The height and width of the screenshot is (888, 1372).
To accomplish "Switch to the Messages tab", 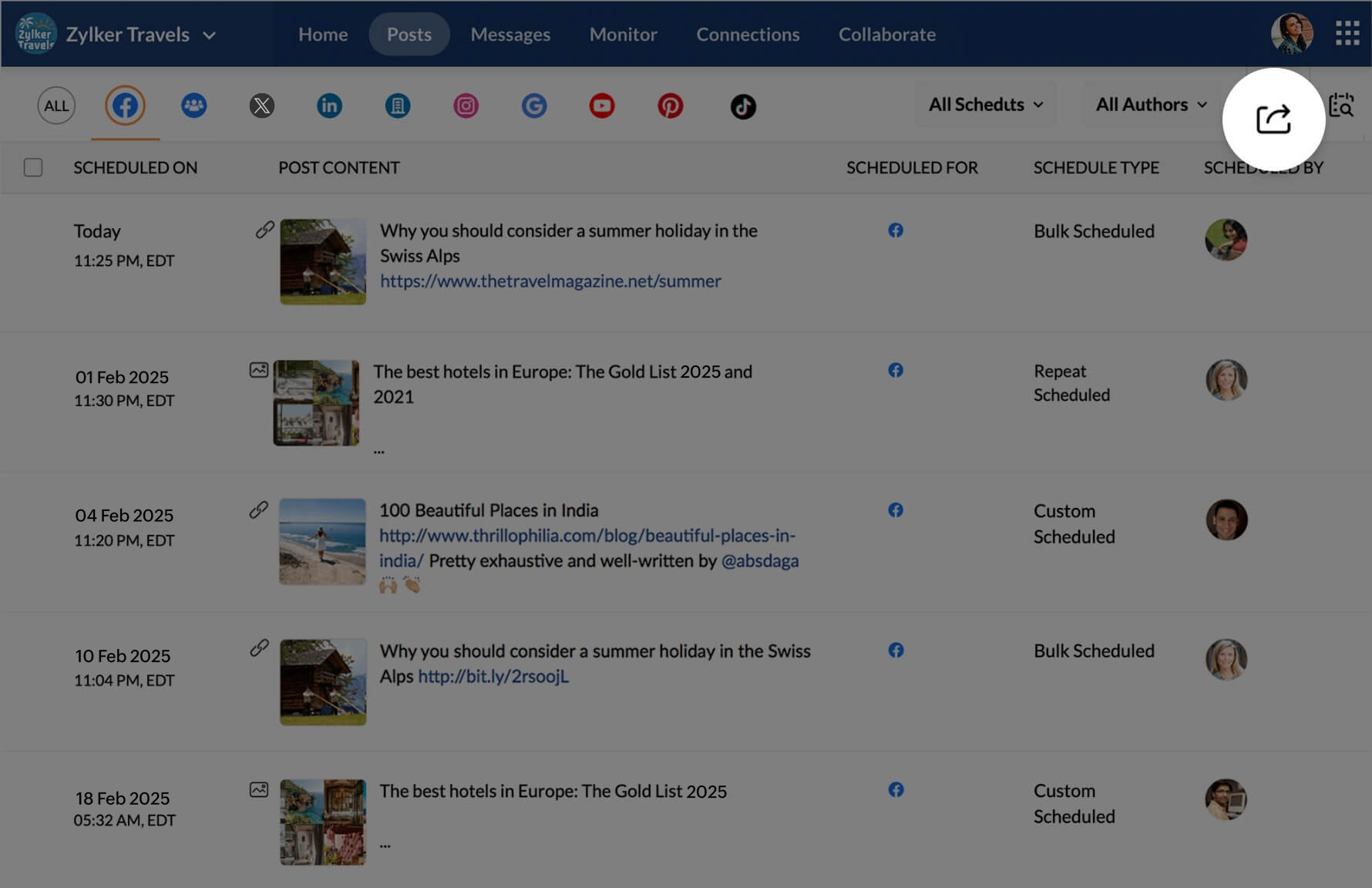I will pos(510,34).
